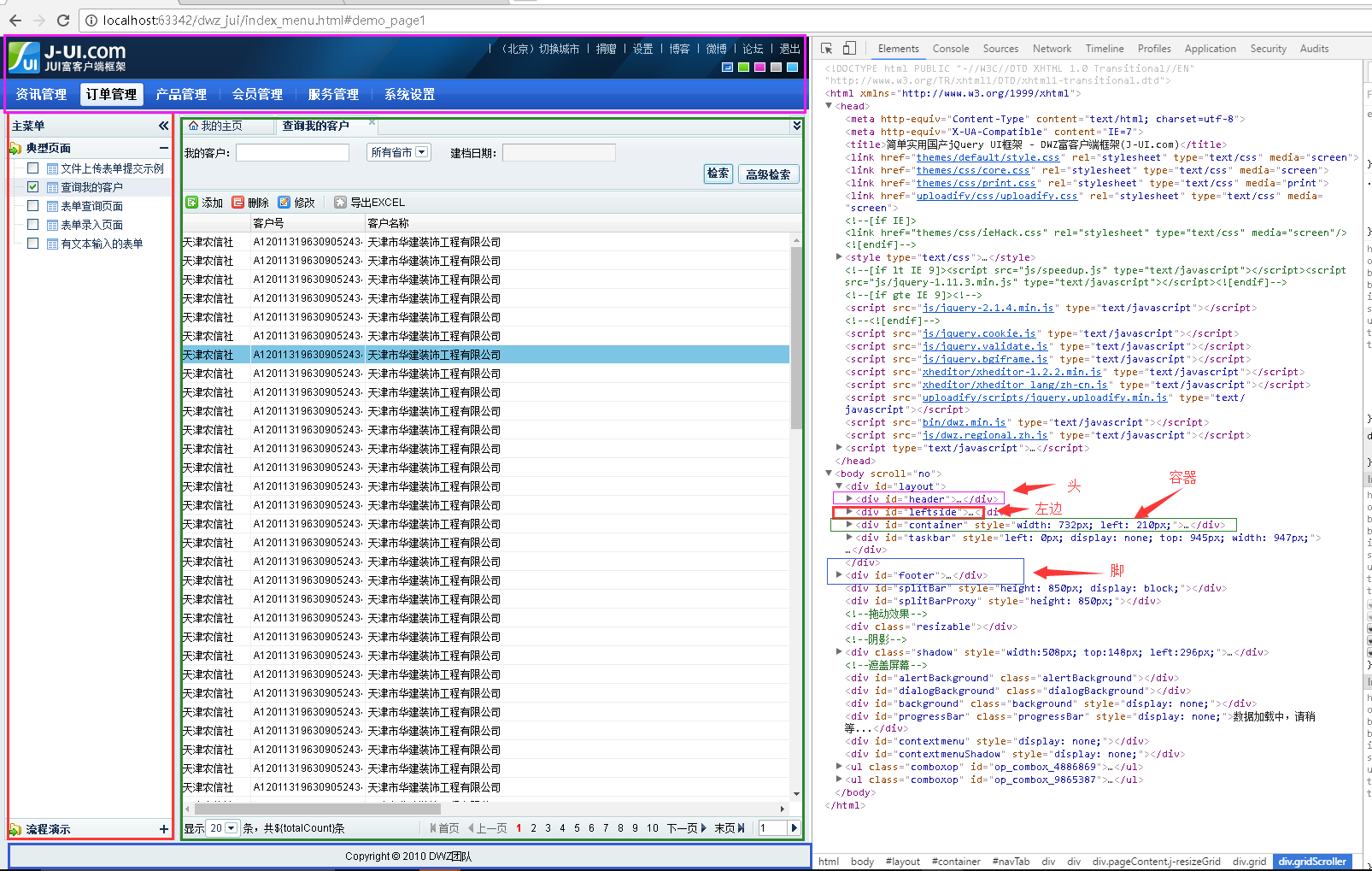Check the 表单录入页面 checkbox
1372x871 pixels.
(33, 224)
